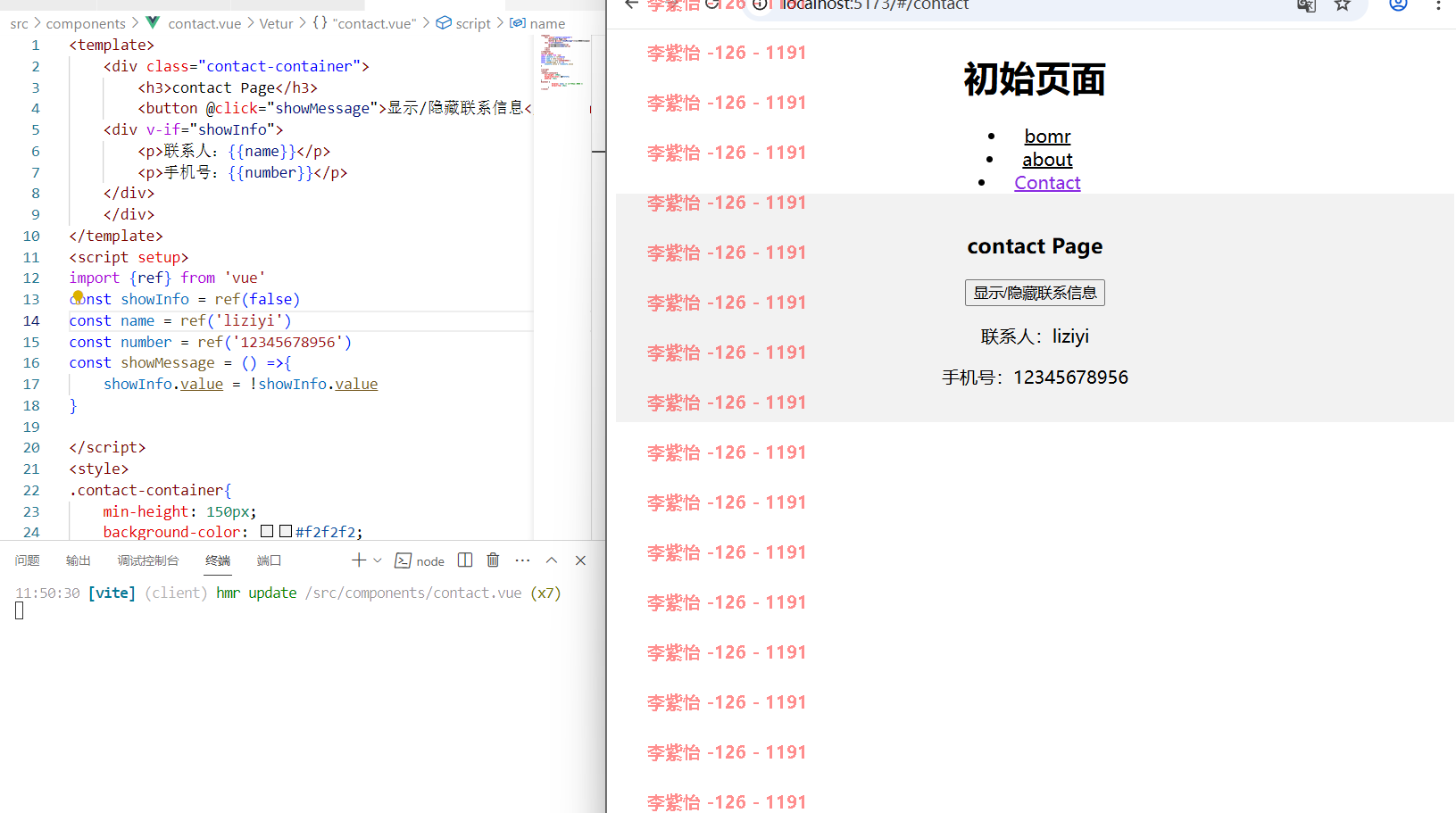This screenshot has height=813, width=1456.
Task: Open the translate page icon
Action: 1307,5
